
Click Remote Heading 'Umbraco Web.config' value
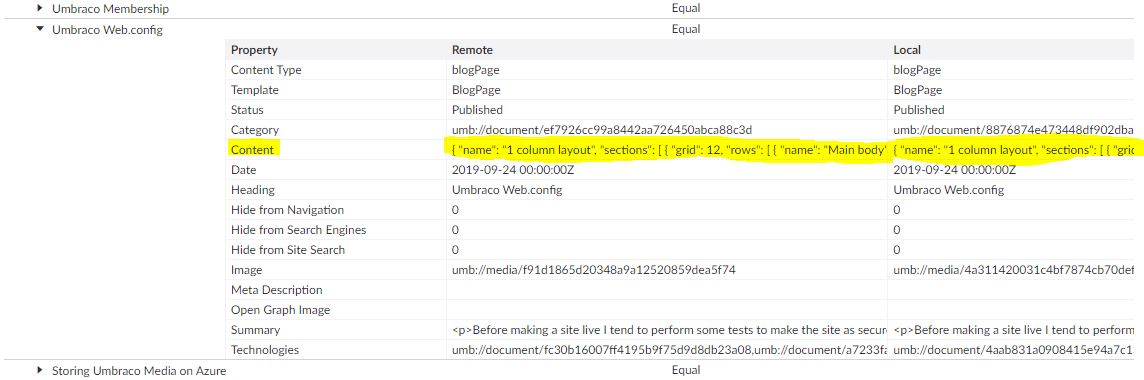pyautogui.click(x=507, y=190)
